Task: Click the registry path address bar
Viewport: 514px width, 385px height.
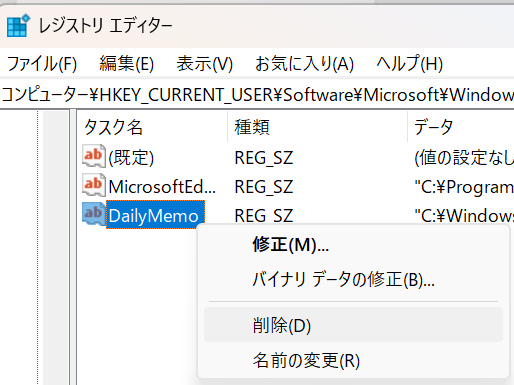Action: (257, 95)
